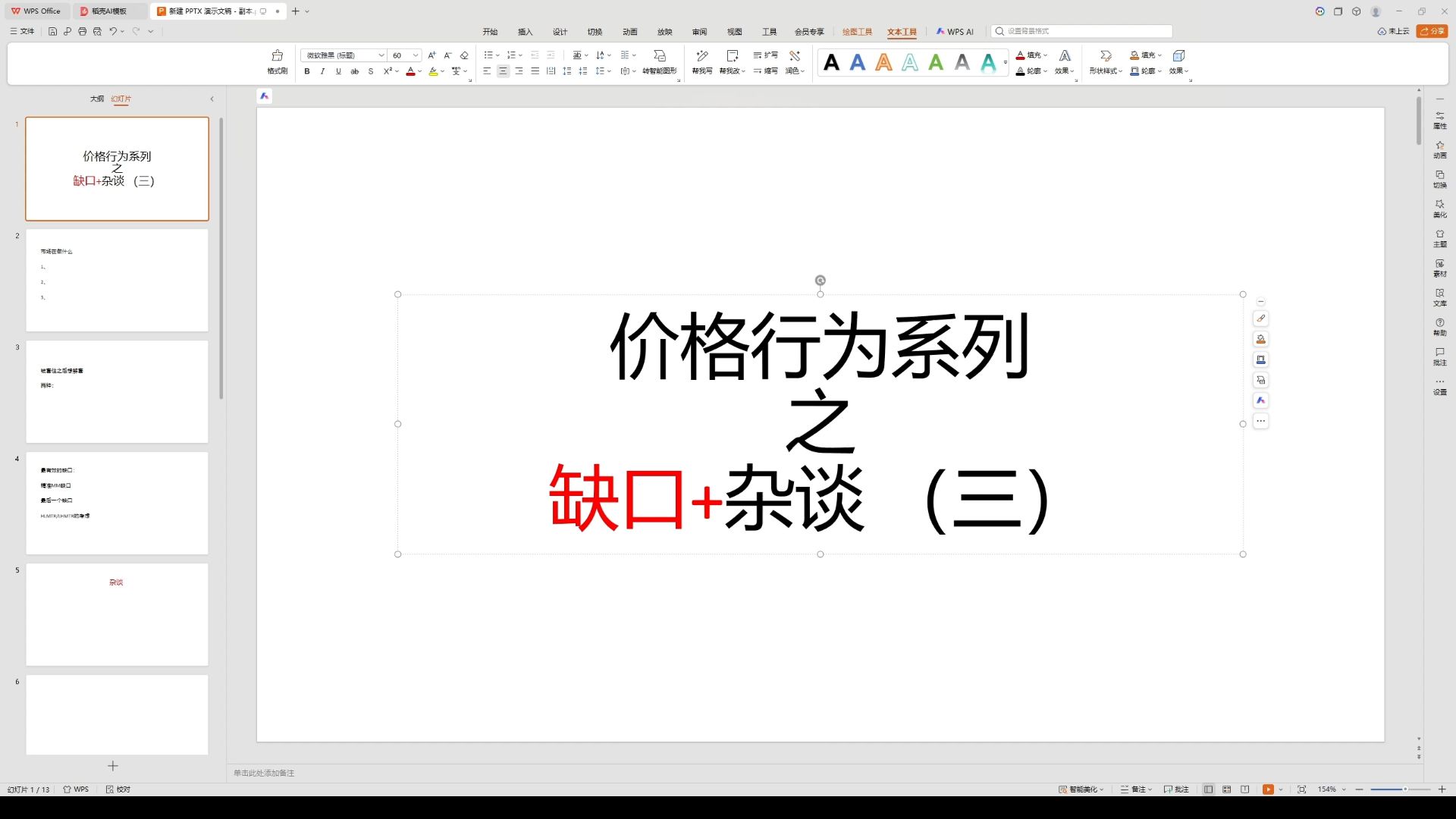
Task: Select slide 2 thumbnail 市场在做什么
Action: pyautogui.click(x=117, y=280)
